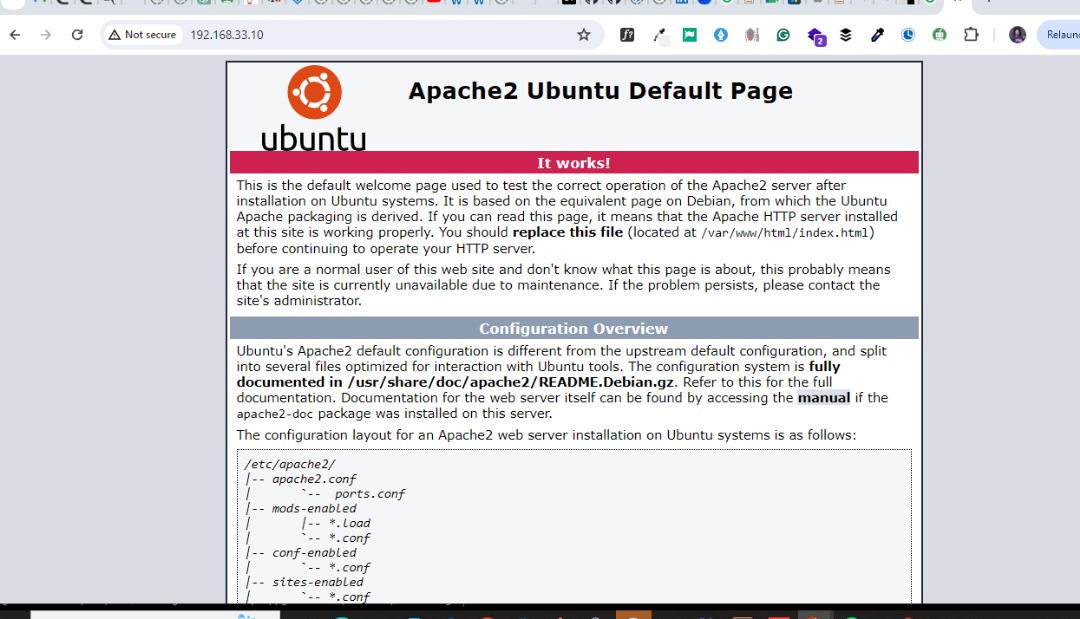Click the 'It works!' red banner
The width and height of the screenshot is (1080, 619).
[x=574, y=162]
